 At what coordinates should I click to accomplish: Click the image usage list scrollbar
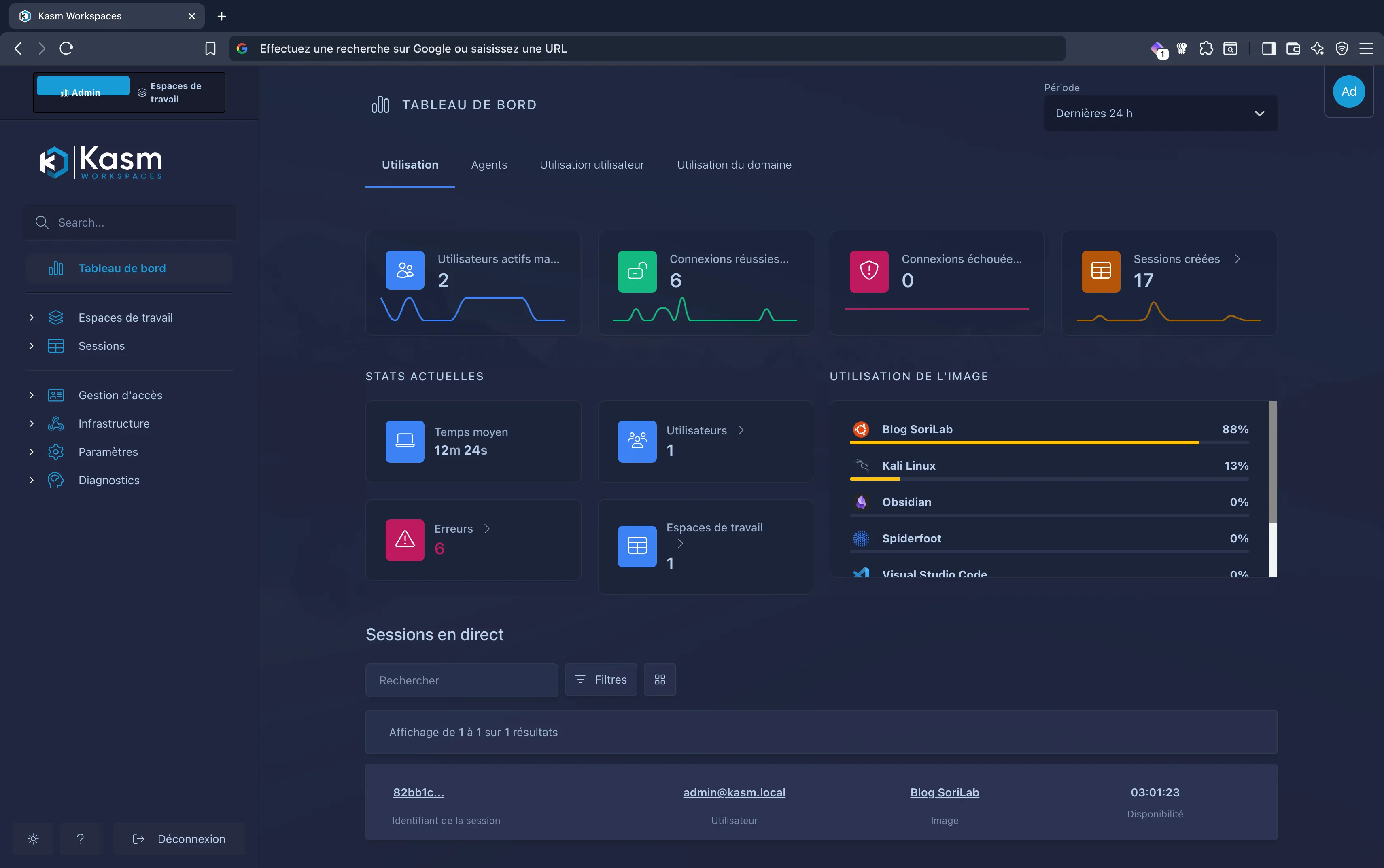[1272, 462]
